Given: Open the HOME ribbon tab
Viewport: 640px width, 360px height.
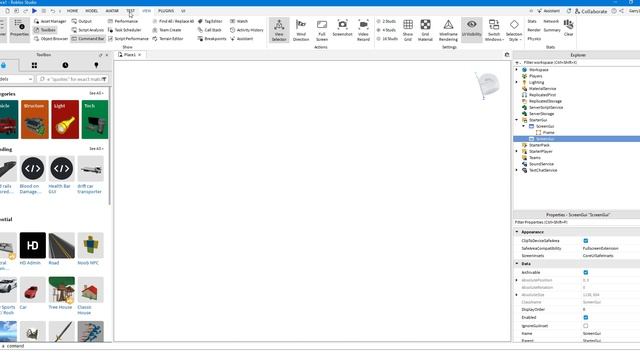Looking at the screenshot, I should (72, 11).
